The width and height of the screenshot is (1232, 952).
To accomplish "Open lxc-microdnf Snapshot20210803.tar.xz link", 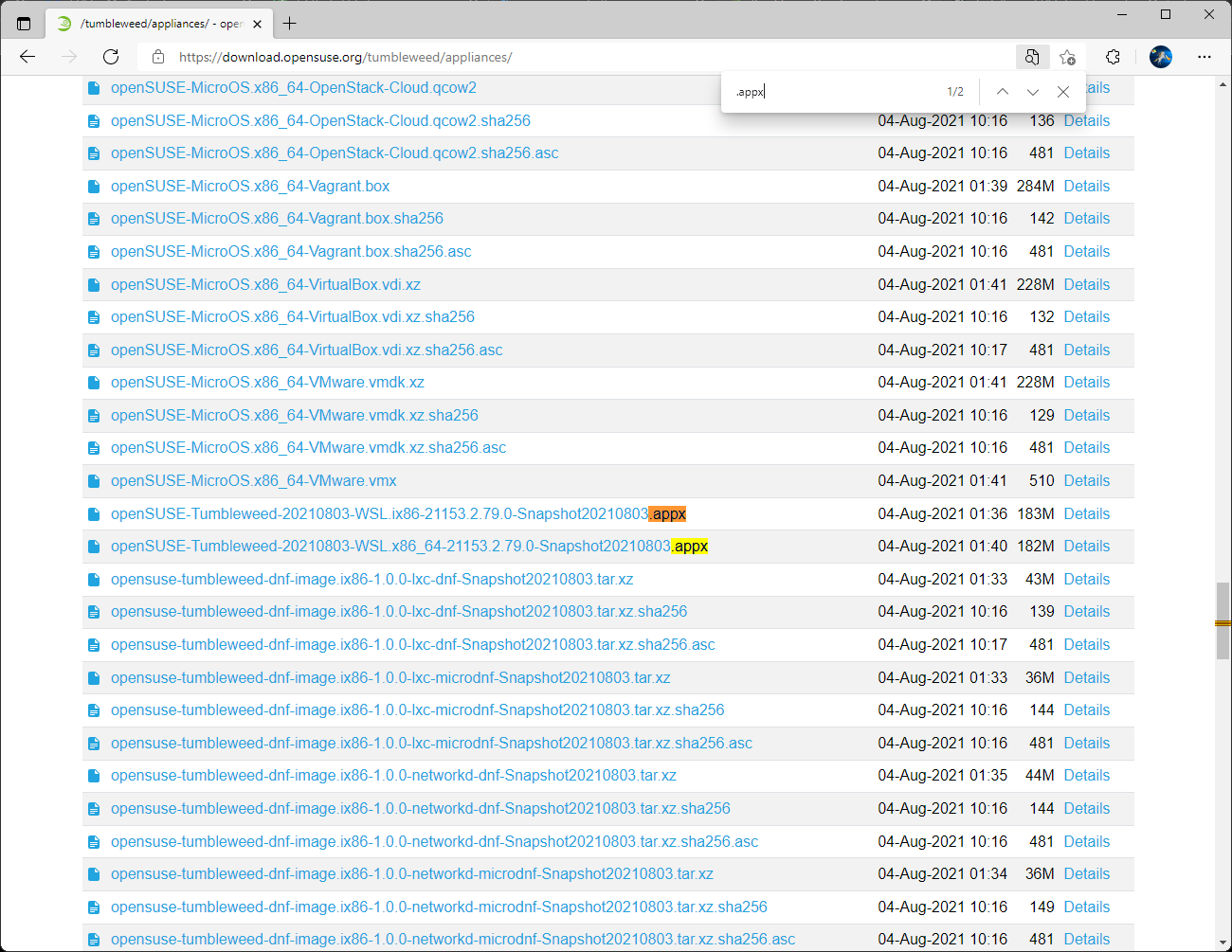I will tap(390, 677).
